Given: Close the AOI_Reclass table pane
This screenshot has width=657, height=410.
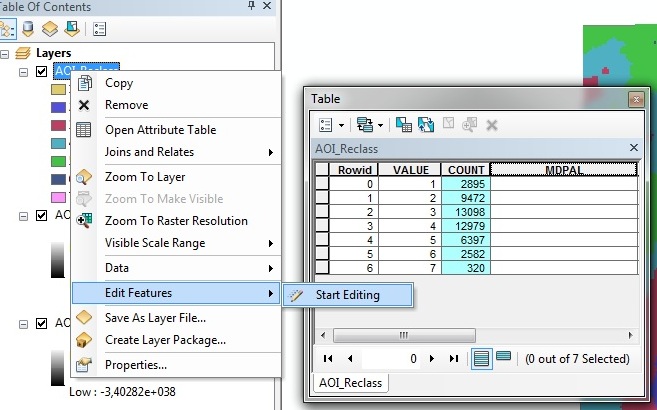Looking at the screenshot, I should point(634,148).
